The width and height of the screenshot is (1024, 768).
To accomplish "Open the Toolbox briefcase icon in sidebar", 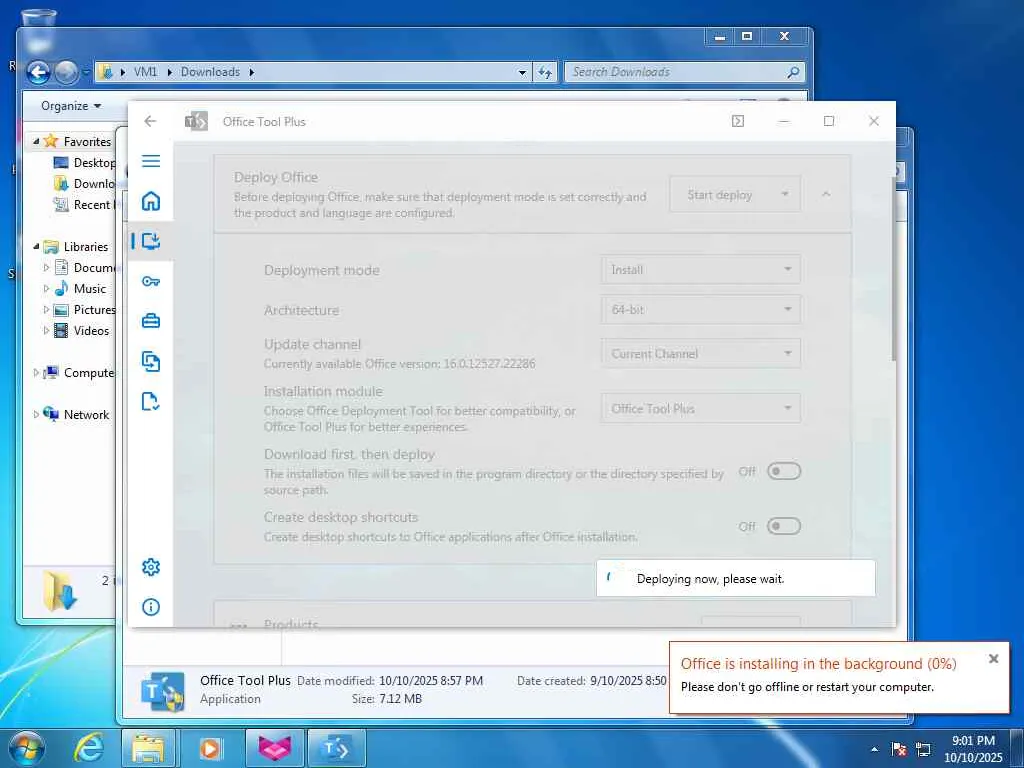I will (x=151, y=321).
